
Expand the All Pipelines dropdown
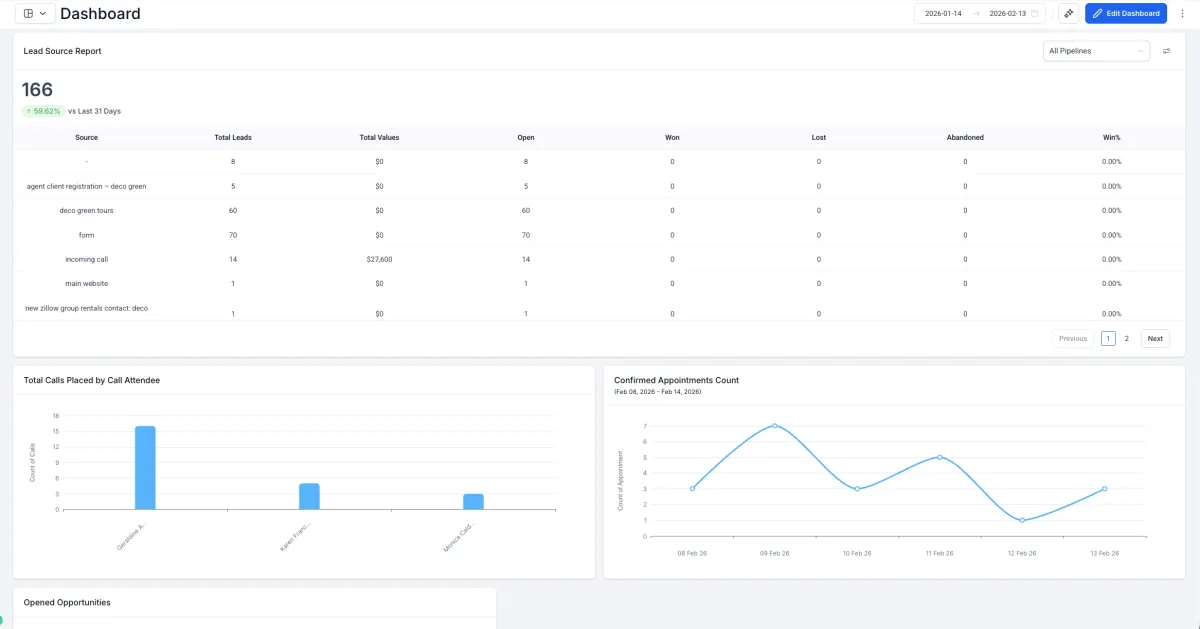[x=1096, y=51]
